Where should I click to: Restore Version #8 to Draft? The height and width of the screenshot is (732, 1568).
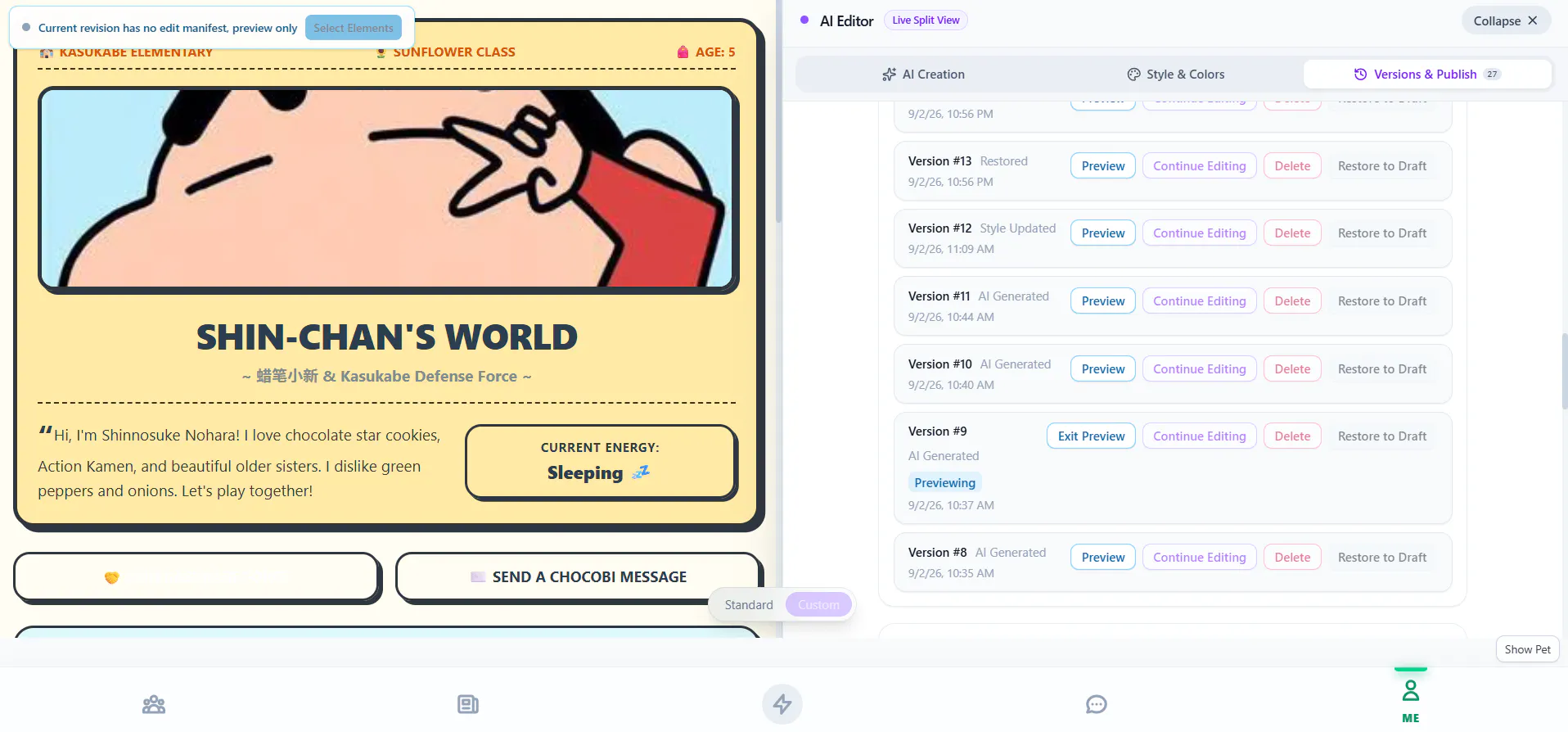pyautogui.click(x=1382, y=558)
